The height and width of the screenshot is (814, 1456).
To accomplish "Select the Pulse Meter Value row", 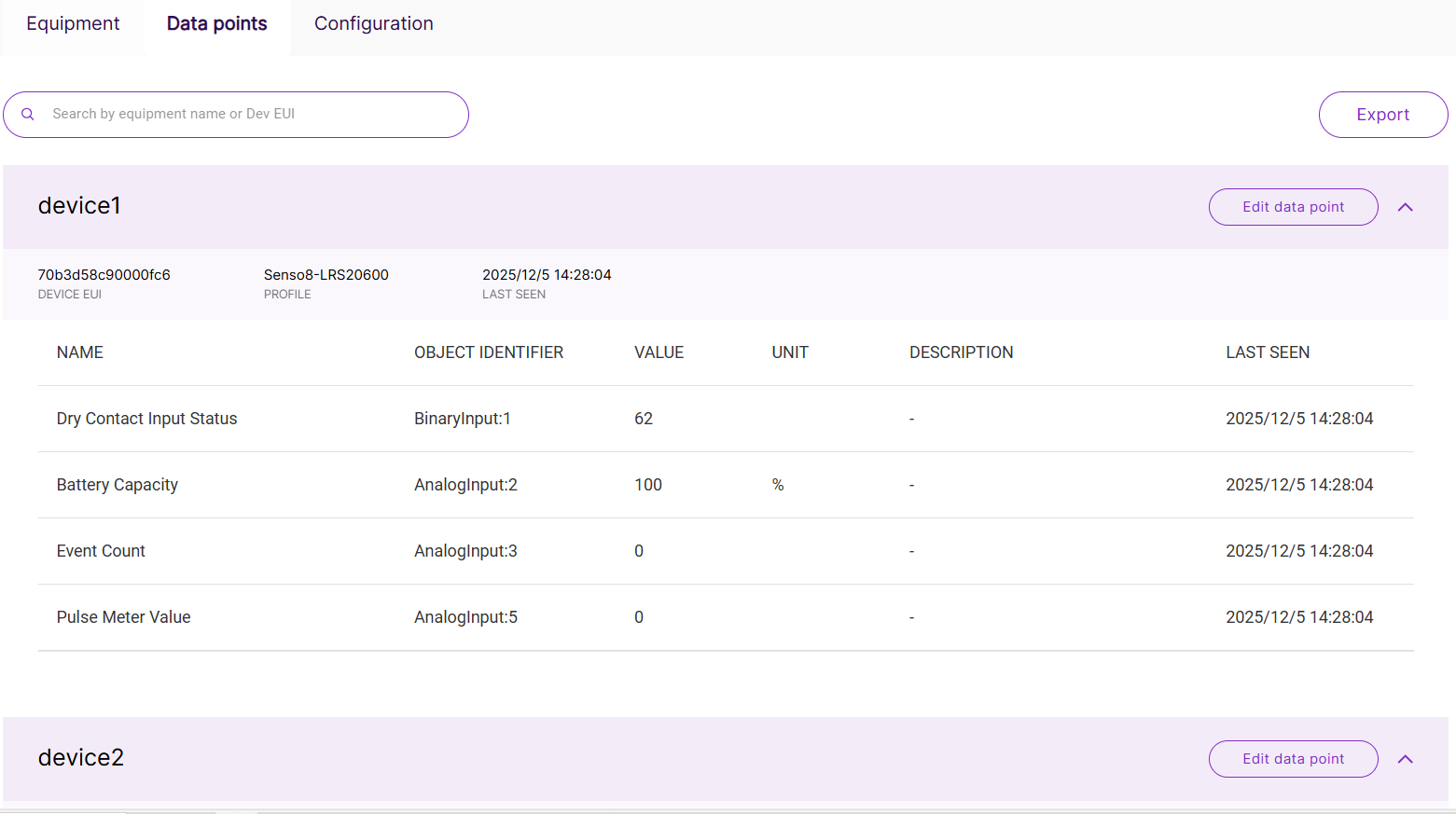I will [x=123, y=617].
